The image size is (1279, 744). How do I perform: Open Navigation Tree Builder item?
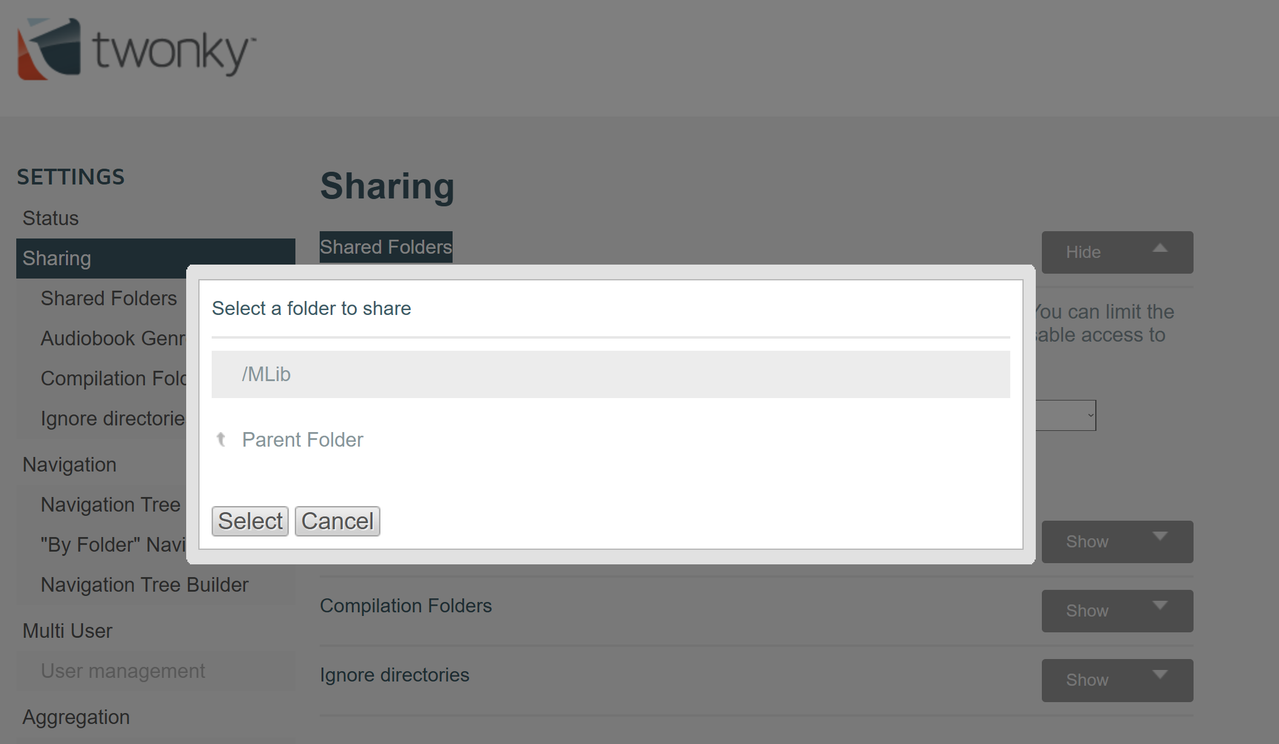coord(144,585)
